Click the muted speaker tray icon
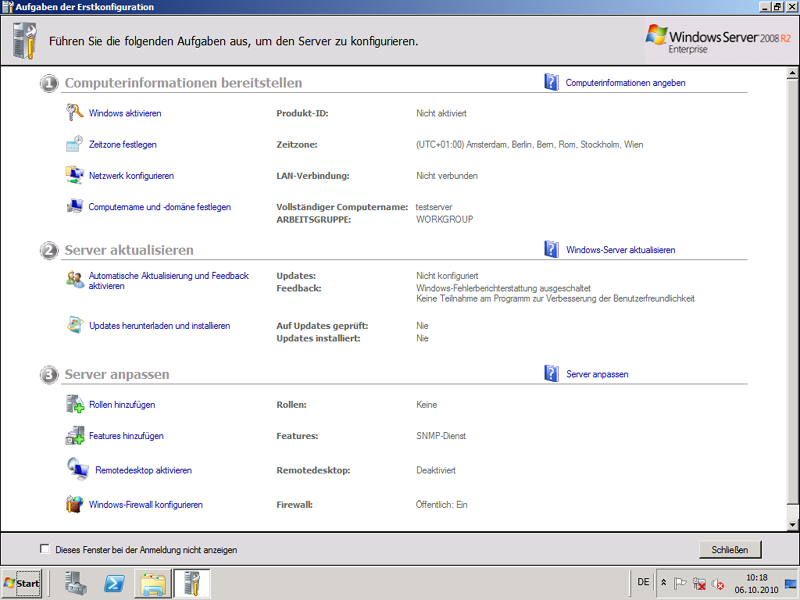Screen dimensions: 800x600 click(718, 583)
